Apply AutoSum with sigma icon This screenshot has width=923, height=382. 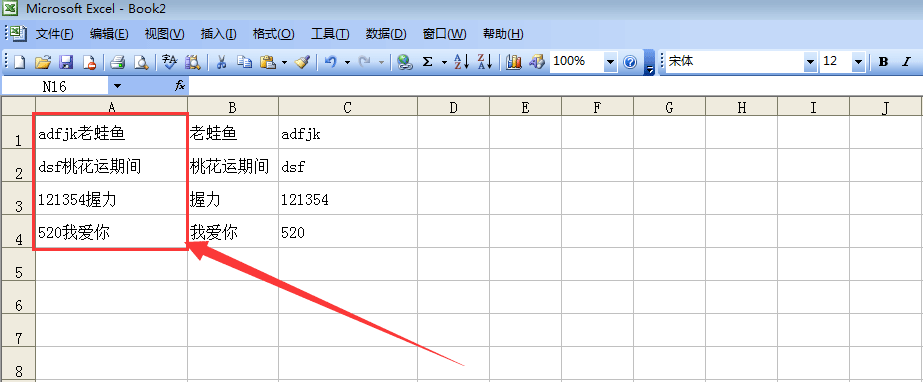[428, 62]
